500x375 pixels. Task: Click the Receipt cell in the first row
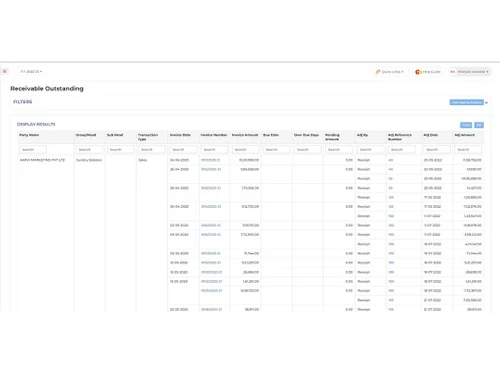(364, 160)
